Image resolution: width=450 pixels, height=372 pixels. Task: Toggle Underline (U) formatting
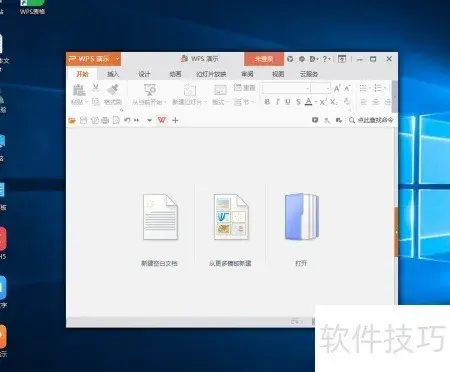288,102
